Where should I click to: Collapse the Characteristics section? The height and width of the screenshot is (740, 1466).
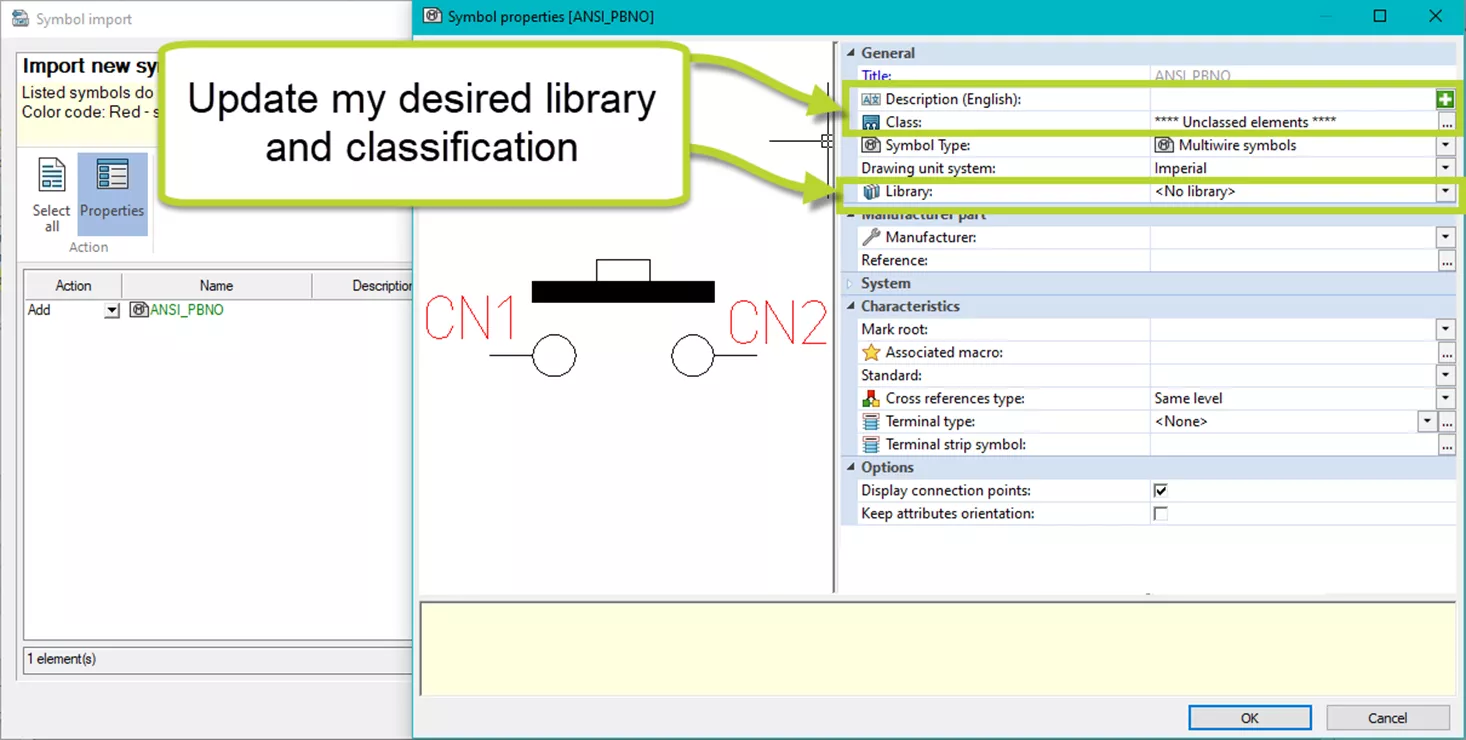click(x=851, y=306)
